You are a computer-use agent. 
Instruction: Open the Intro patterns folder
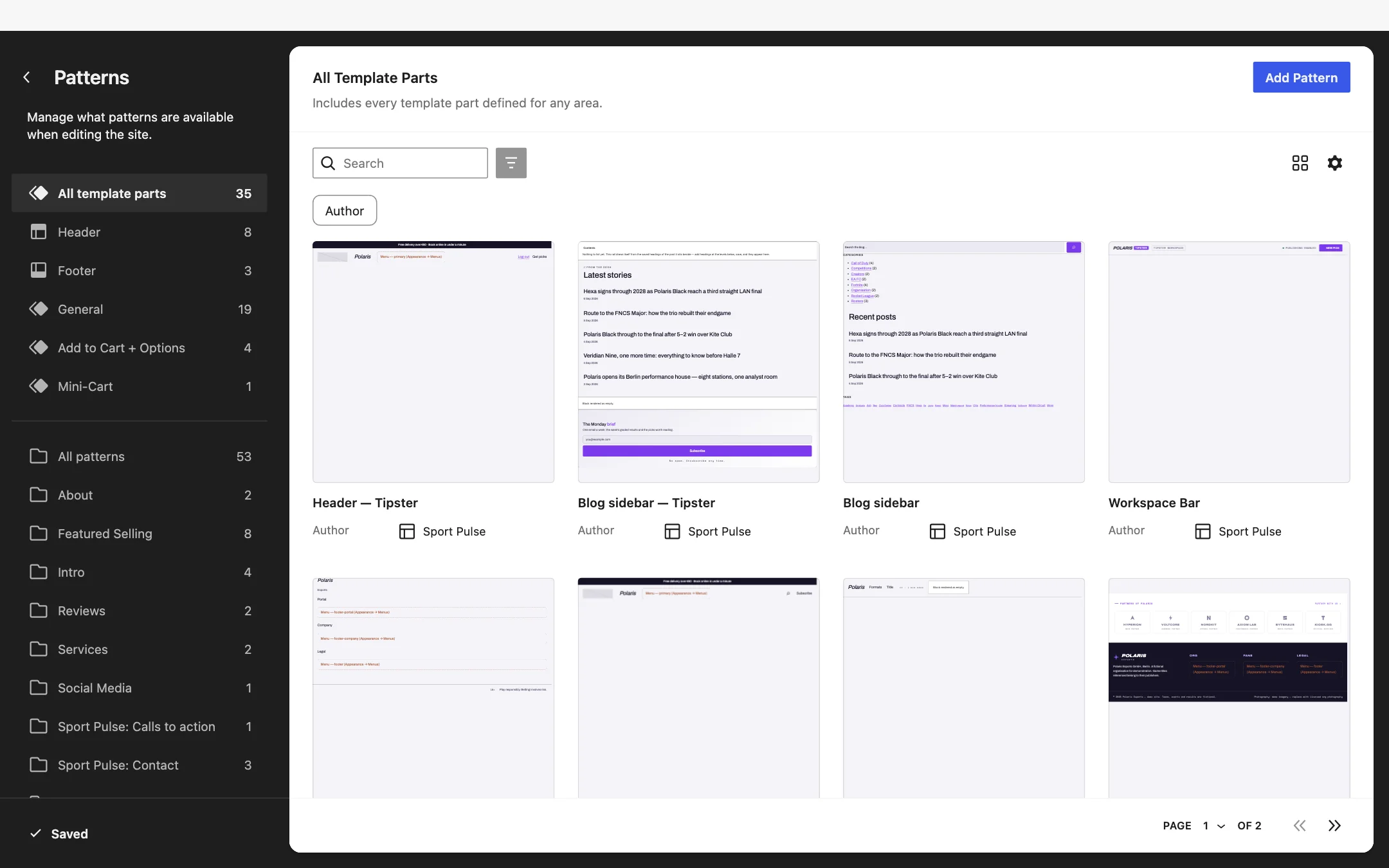(x=140, y=572)
